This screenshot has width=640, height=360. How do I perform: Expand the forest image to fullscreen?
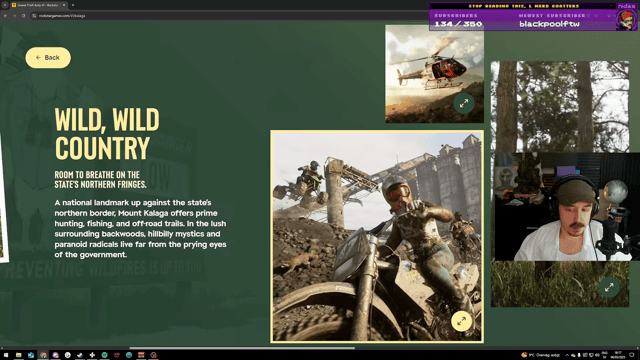[609, 287]
